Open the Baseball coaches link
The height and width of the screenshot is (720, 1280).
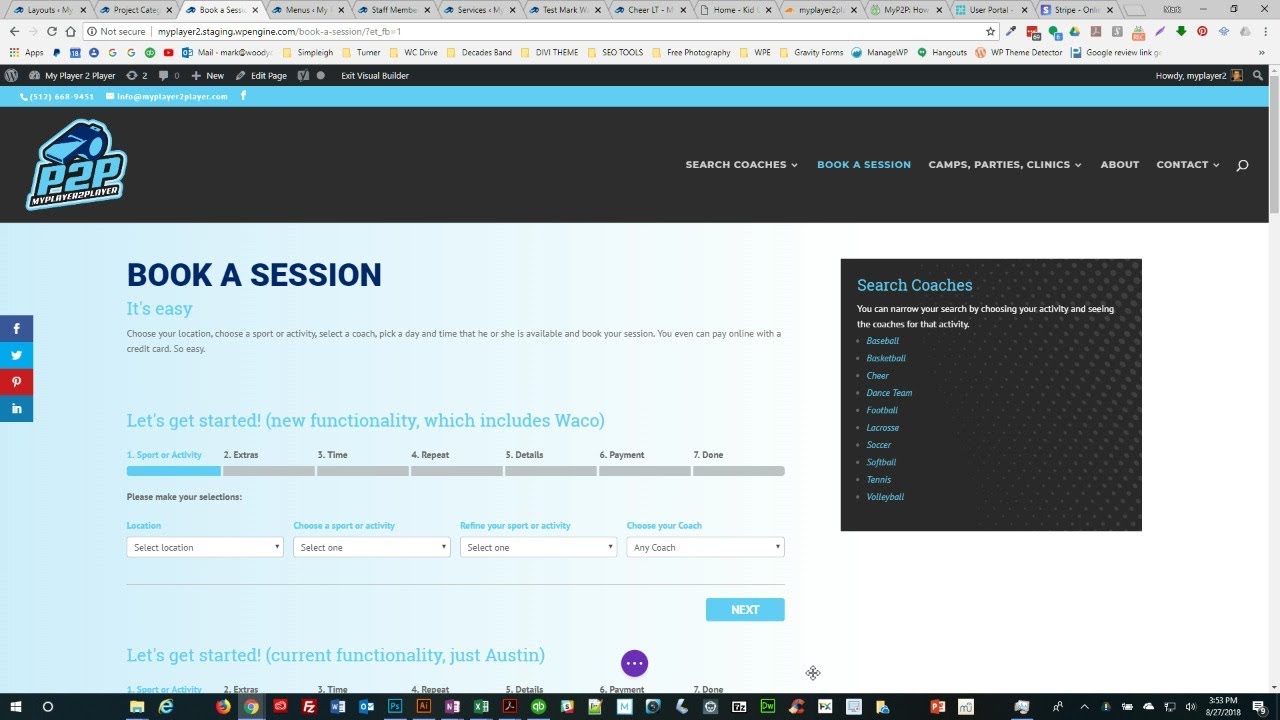tap(883, 341)
